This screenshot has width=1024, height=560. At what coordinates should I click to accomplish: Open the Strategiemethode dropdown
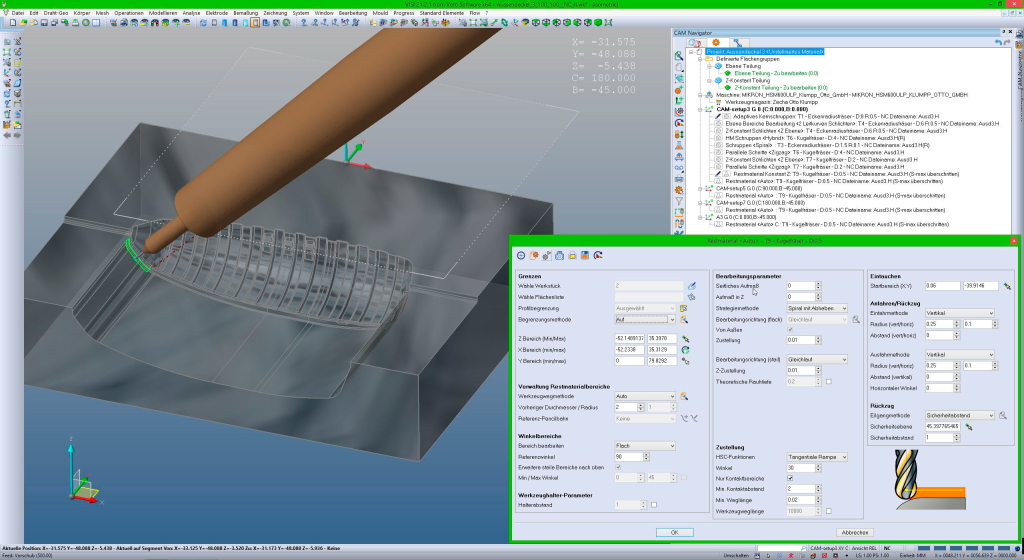click(x=816, y=308)
